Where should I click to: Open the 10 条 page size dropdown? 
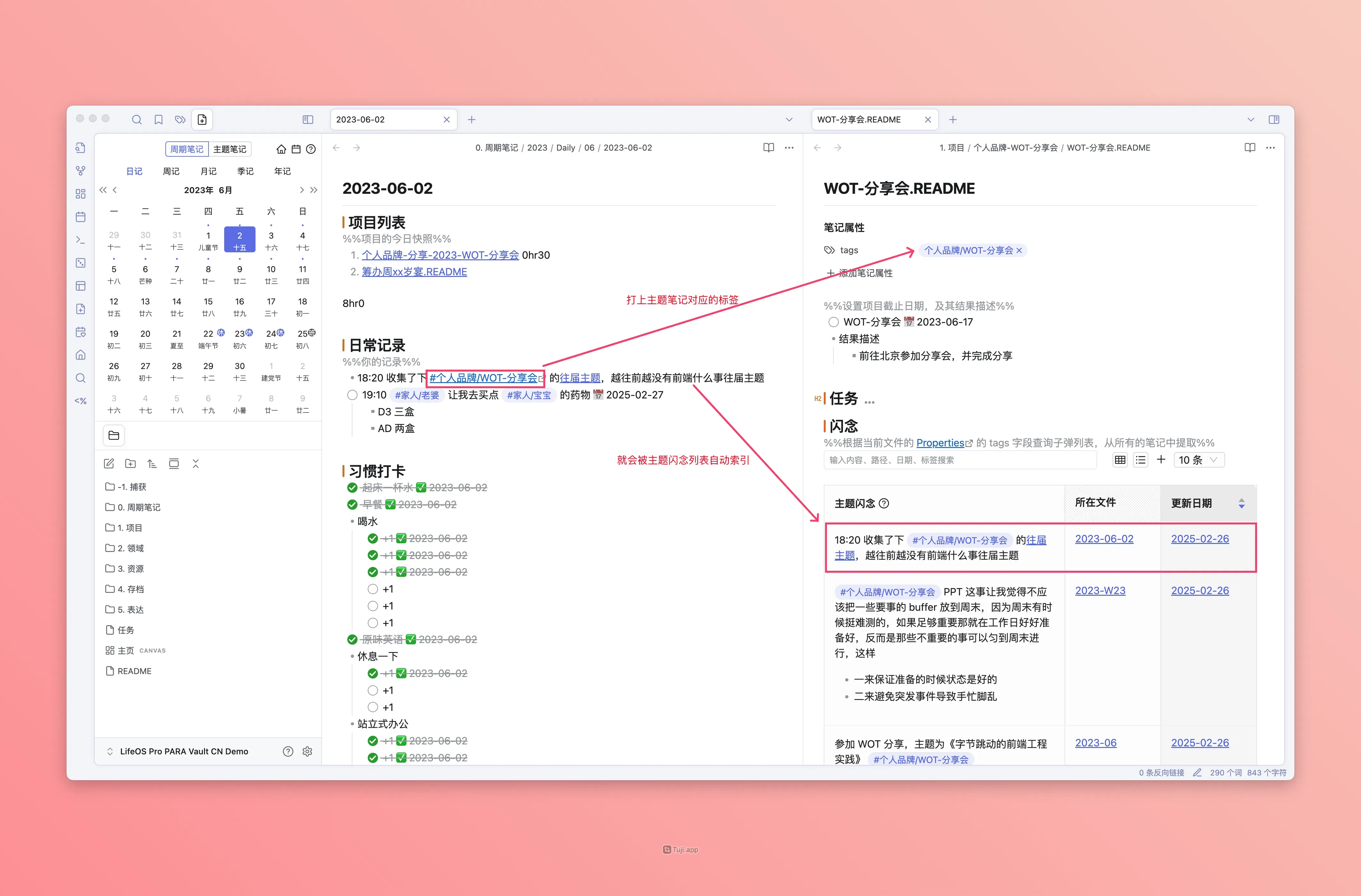click(x=1199, y=460)
